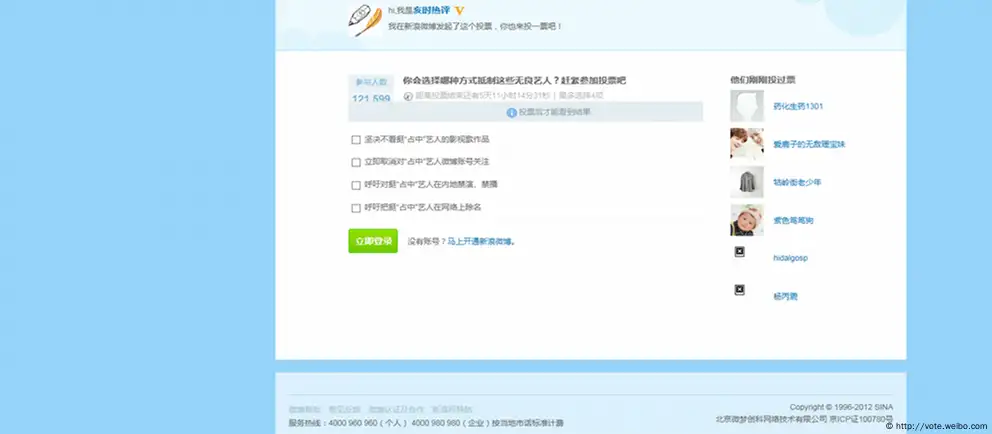Click the broken image icon beside hidalgosp
The width and height of the screenshot is (992, 434).
click(739, 252)
